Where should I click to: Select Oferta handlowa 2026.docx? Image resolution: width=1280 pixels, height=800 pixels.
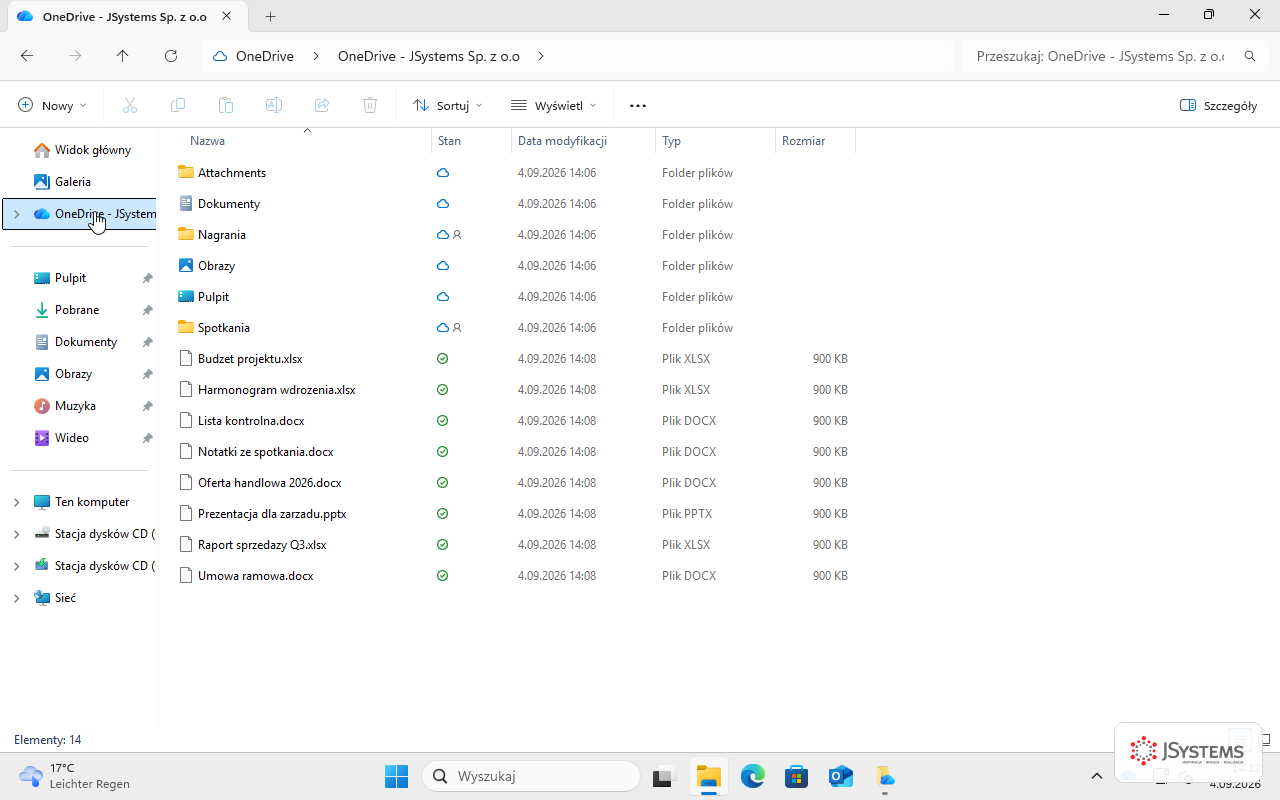[270, 483]
